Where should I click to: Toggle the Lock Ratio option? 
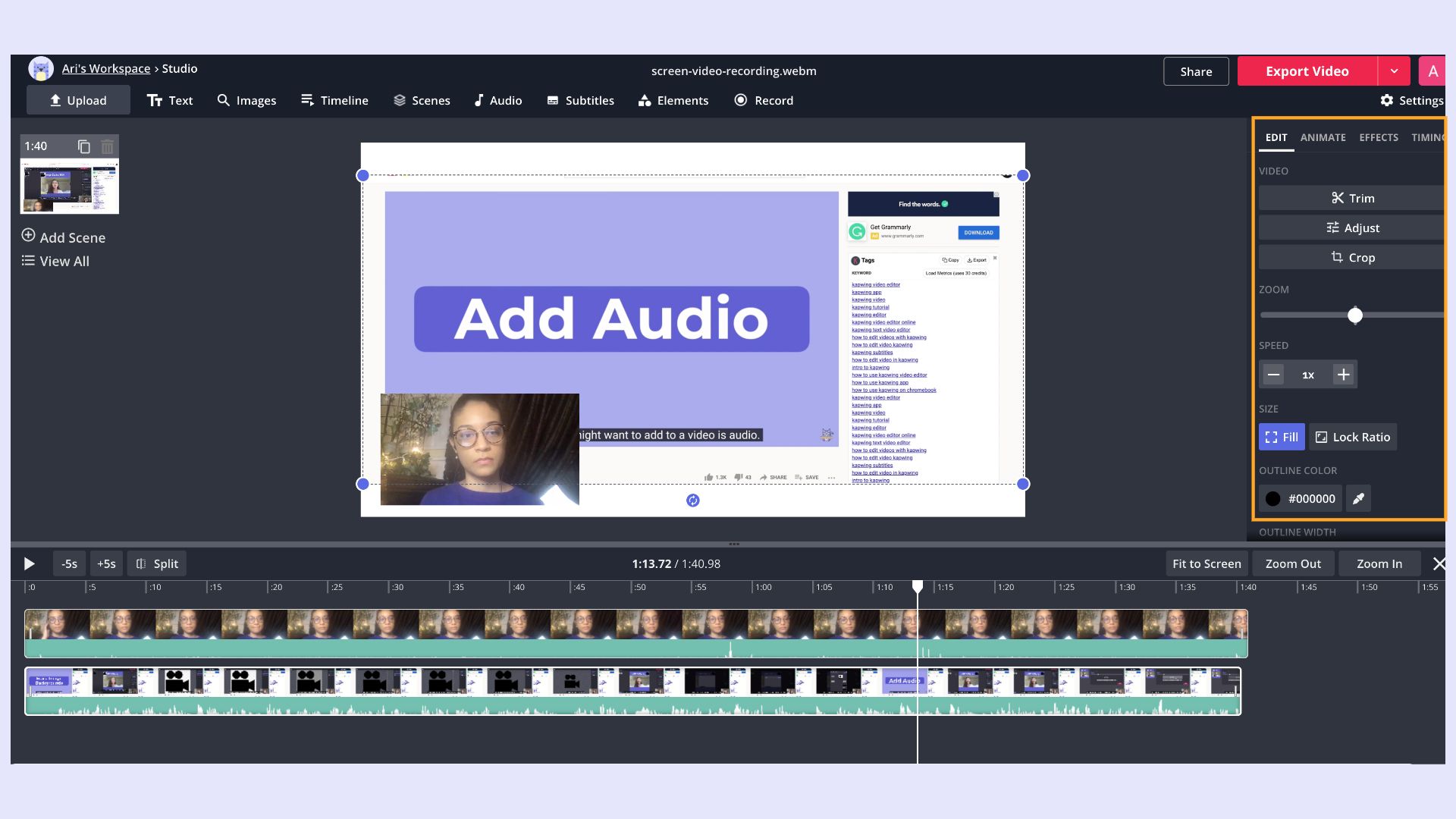pyautogui.click(x=1352, y=437)
